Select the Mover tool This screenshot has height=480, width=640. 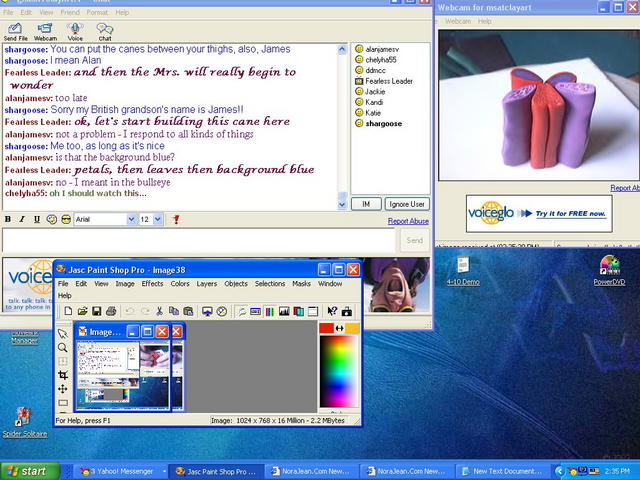tap(62, 389)
